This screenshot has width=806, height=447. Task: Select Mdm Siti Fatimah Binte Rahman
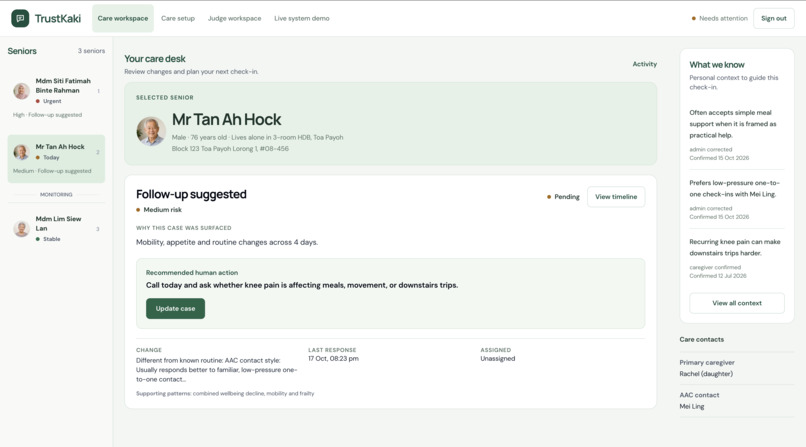(56, 98)
